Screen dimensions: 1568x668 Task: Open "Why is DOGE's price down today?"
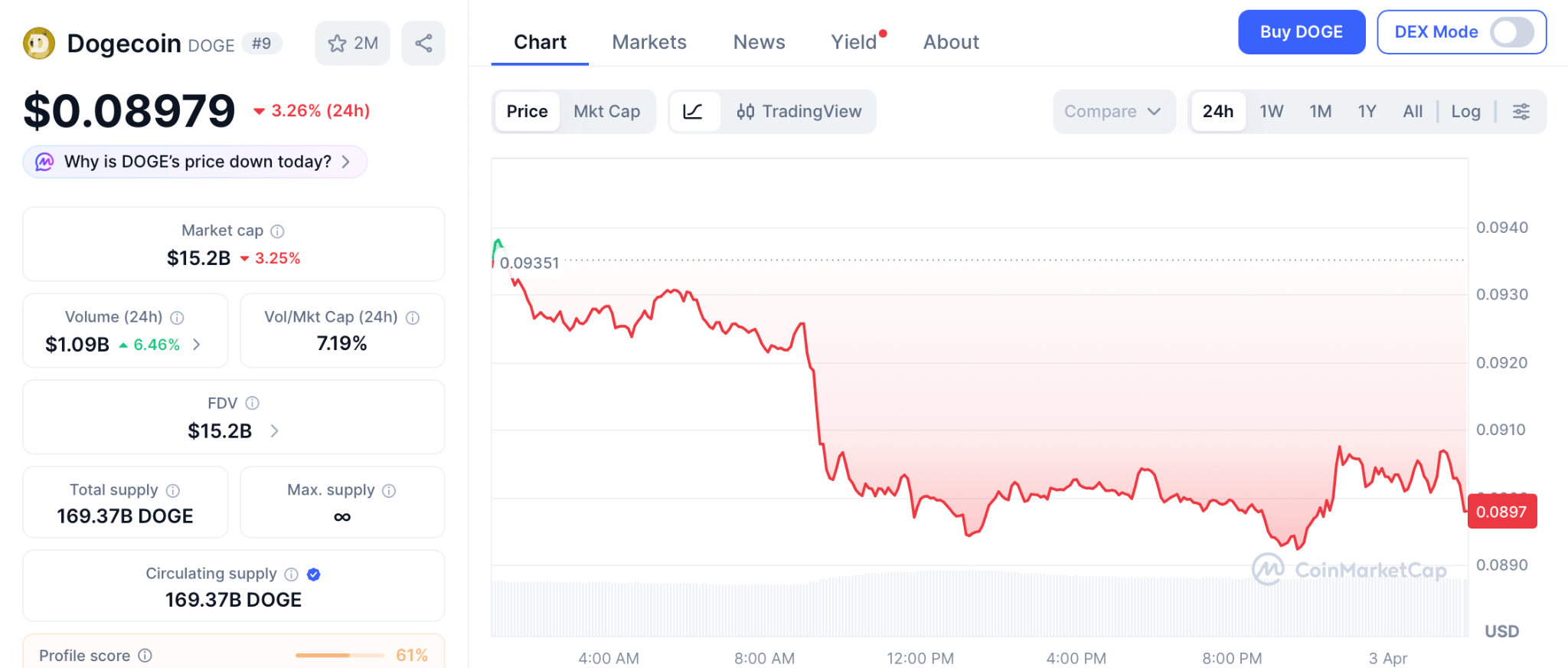(x=195, y=162)
